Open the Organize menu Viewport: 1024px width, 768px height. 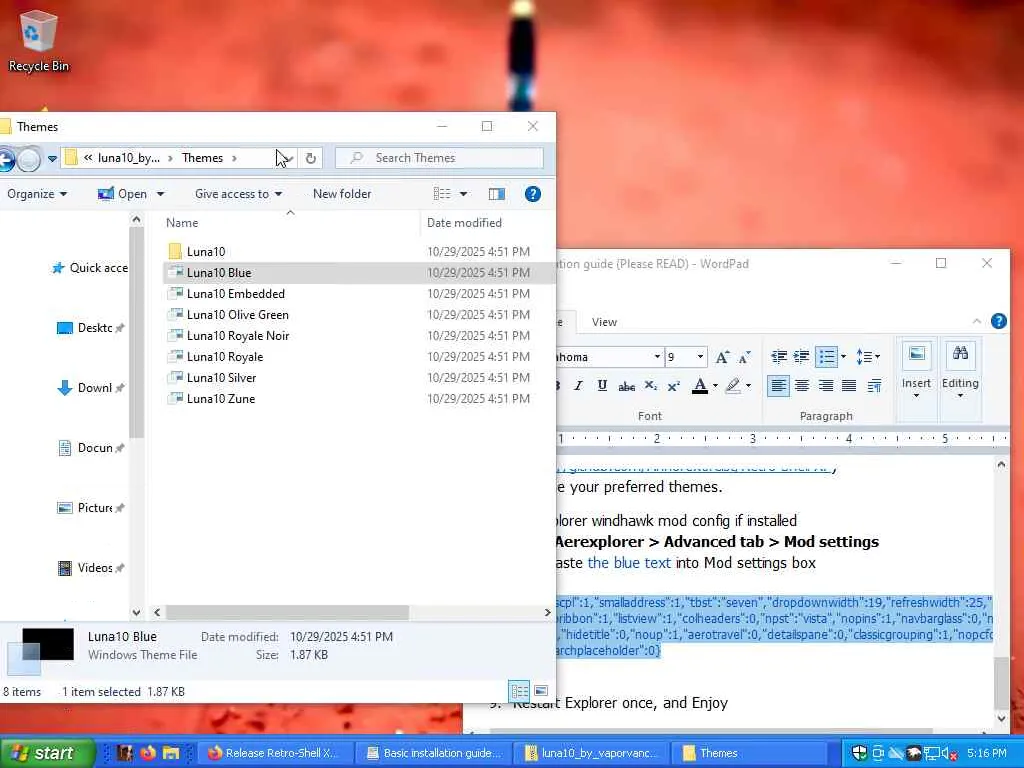(37, 194)
